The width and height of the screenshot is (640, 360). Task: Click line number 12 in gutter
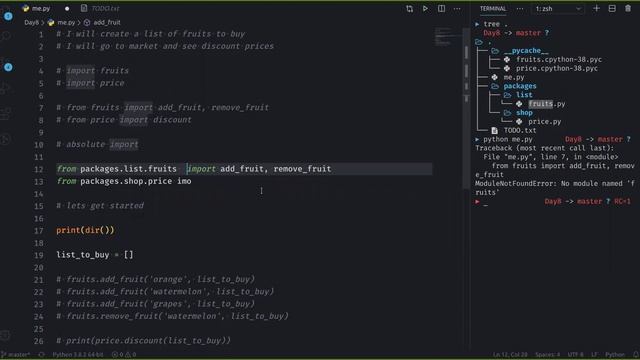(x=38, y=169)
